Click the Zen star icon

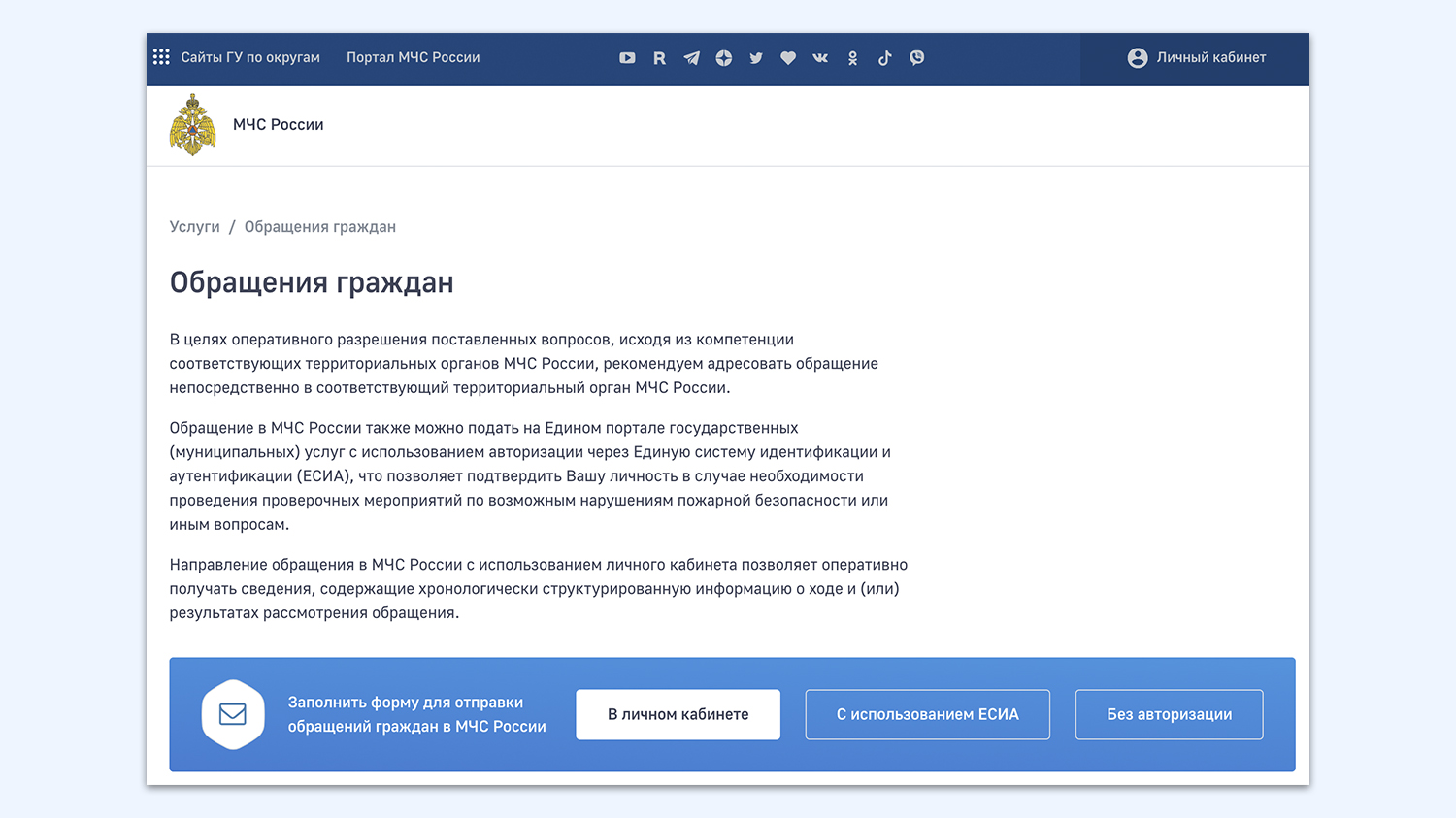point(724,58)
